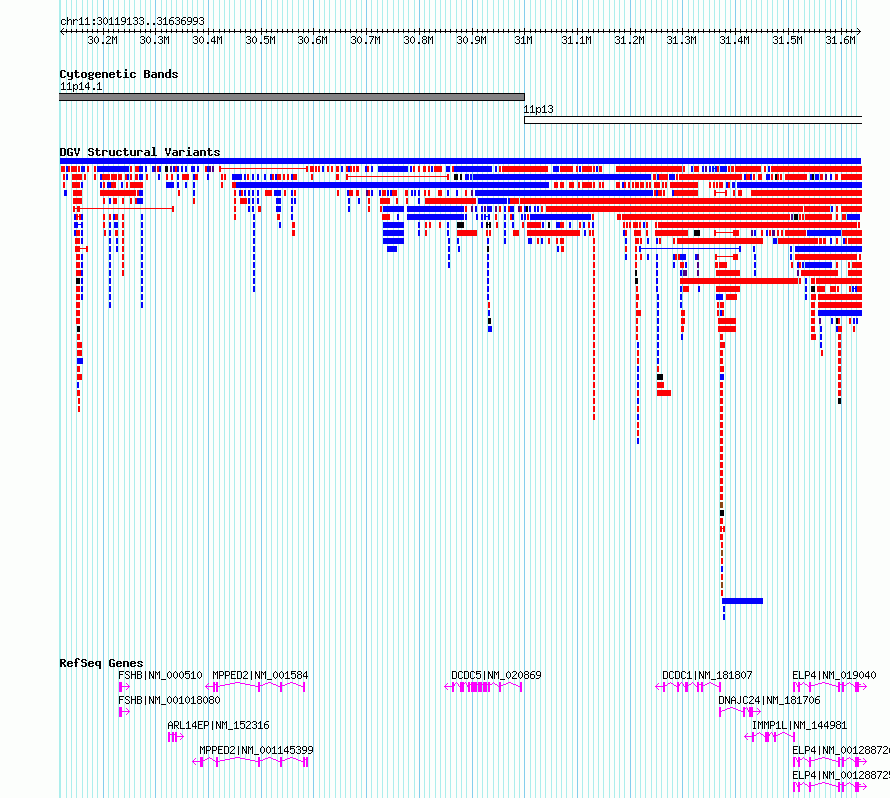This screenshot has width=890, height=798.
Task: Click the 30.5M ruler tick label
Action: [260, 40]
